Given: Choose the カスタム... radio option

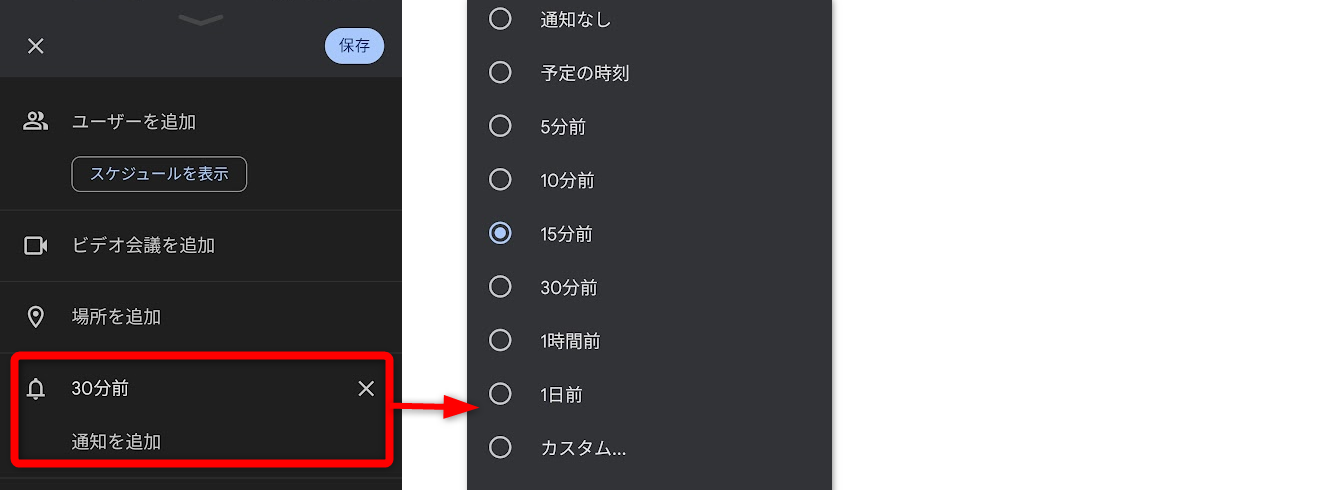Looking at the screenshot, I should tap(500, 448).
